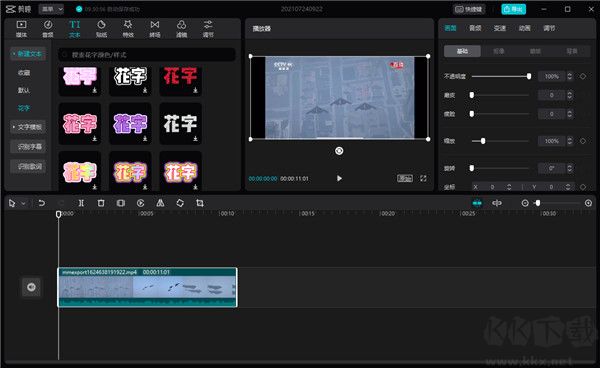The image size is (600, 368).
Task: Toggle the opacity keyframe diamond
Action: (x=583, y=77)
